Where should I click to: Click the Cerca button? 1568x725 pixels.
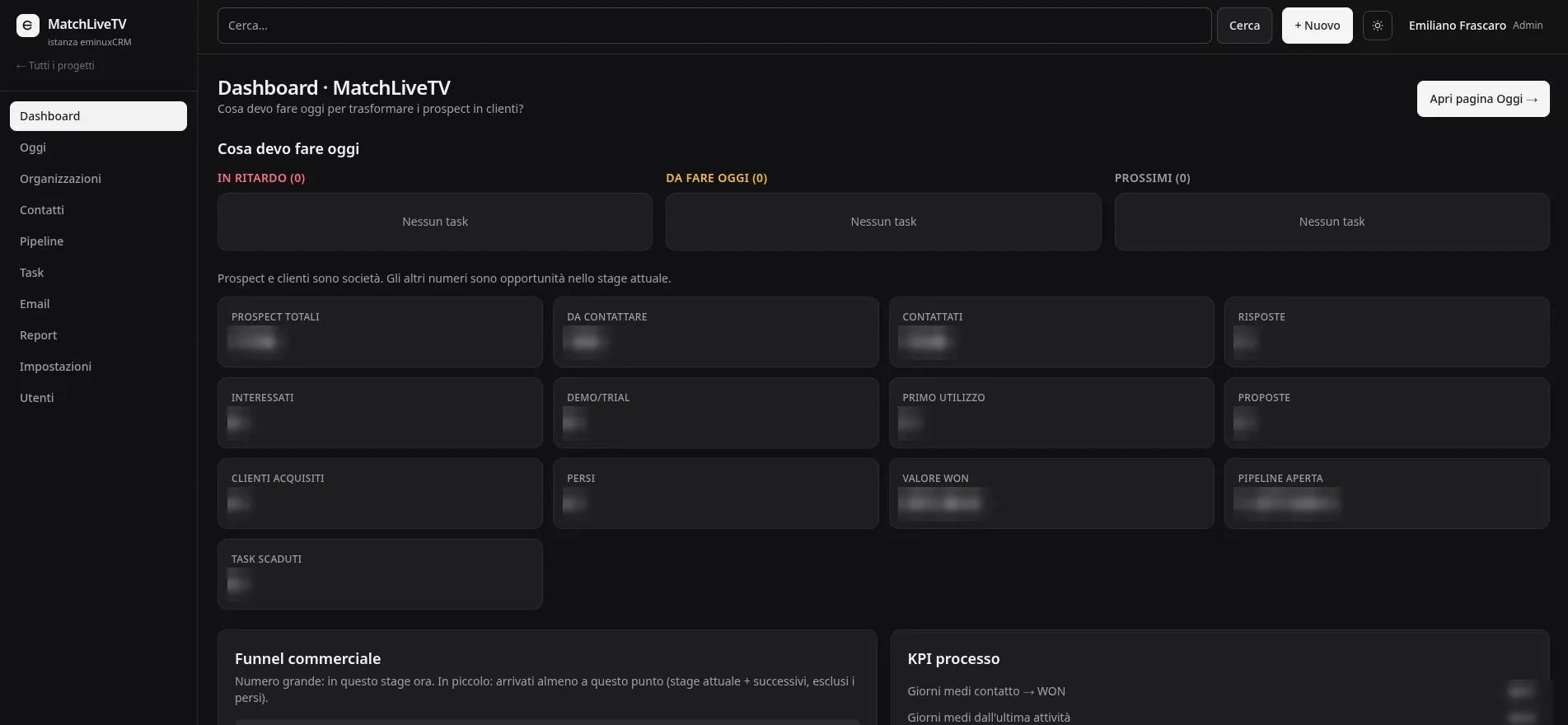tap(1244, 26)
